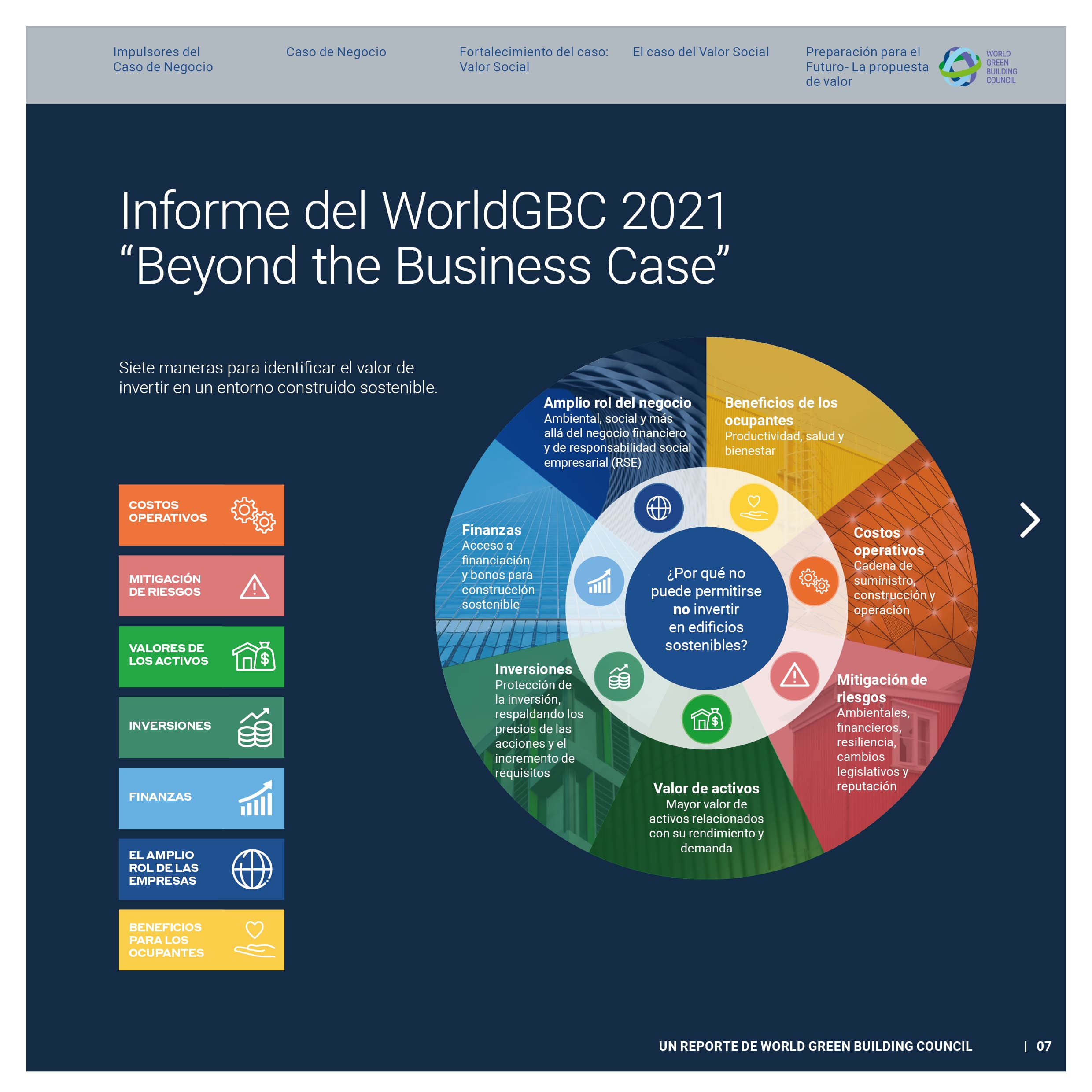
Task: Open the Inversiones green button
Action: tap(201, 727)
